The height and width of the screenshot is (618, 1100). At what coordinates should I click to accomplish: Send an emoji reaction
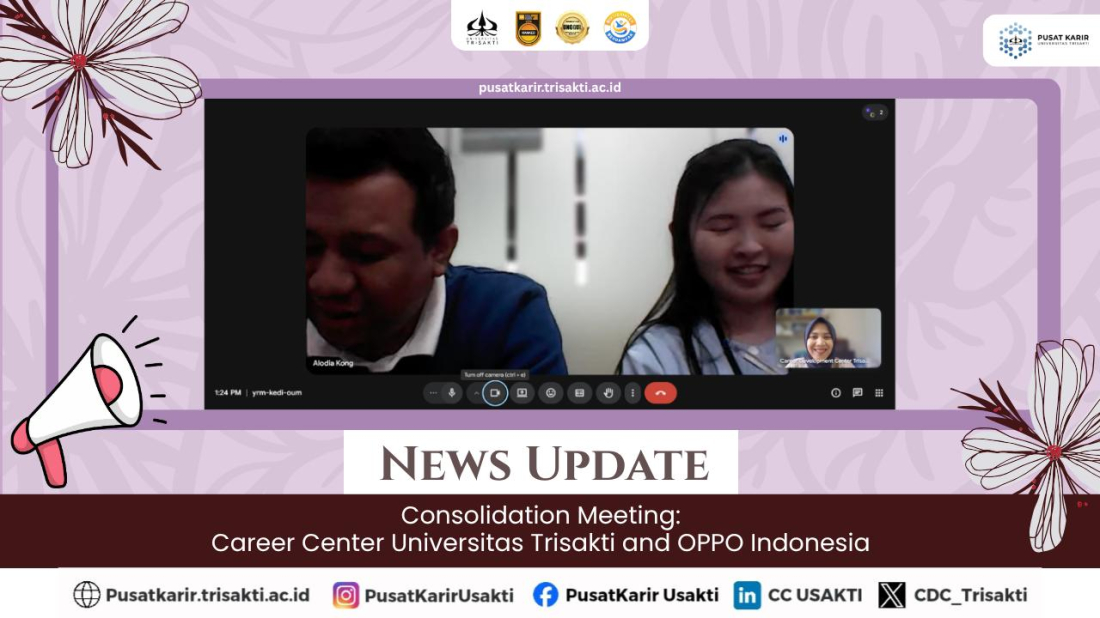pyautogui.click(x=550, y=394)
